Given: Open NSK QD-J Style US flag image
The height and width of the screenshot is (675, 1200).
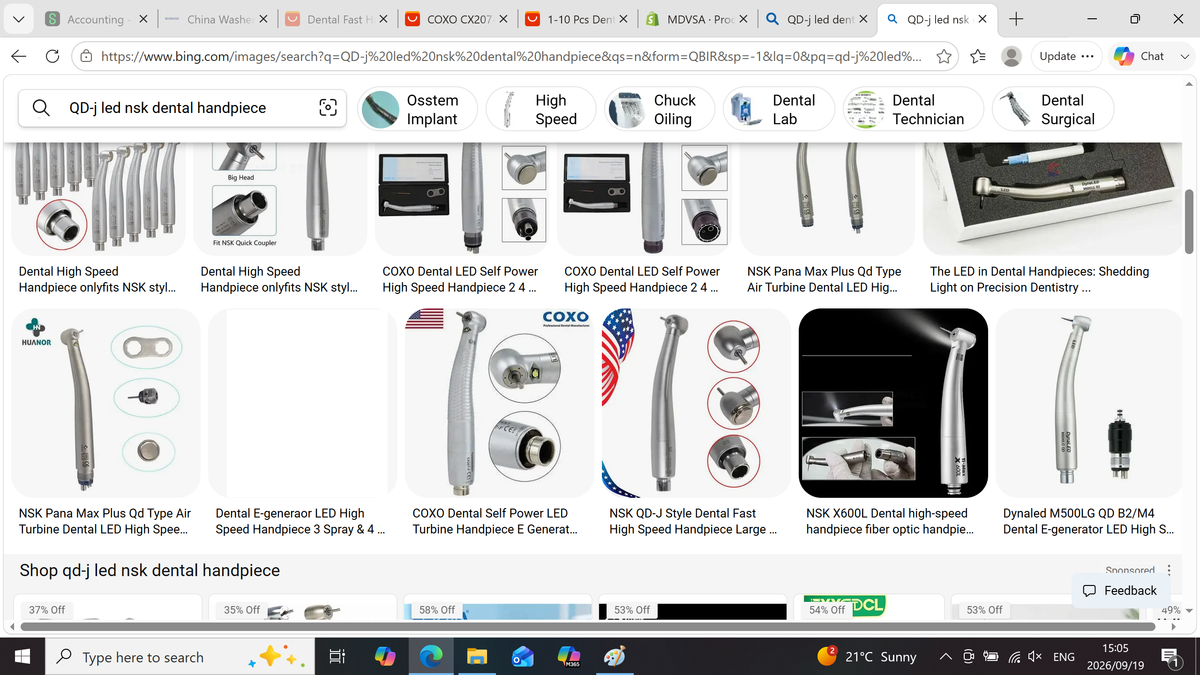Looking at the screenshot, I should point(696,402).
